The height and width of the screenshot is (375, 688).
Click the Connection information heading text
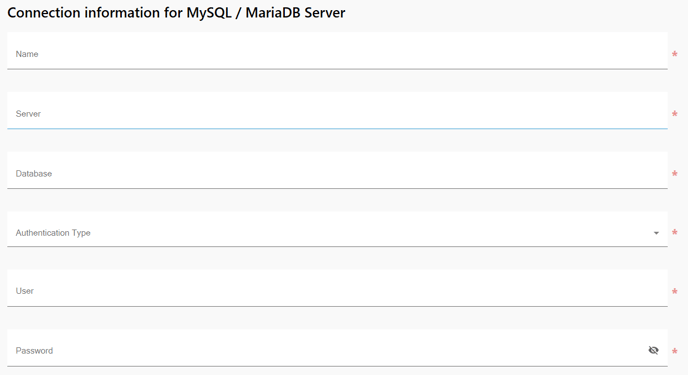(176, 13)
